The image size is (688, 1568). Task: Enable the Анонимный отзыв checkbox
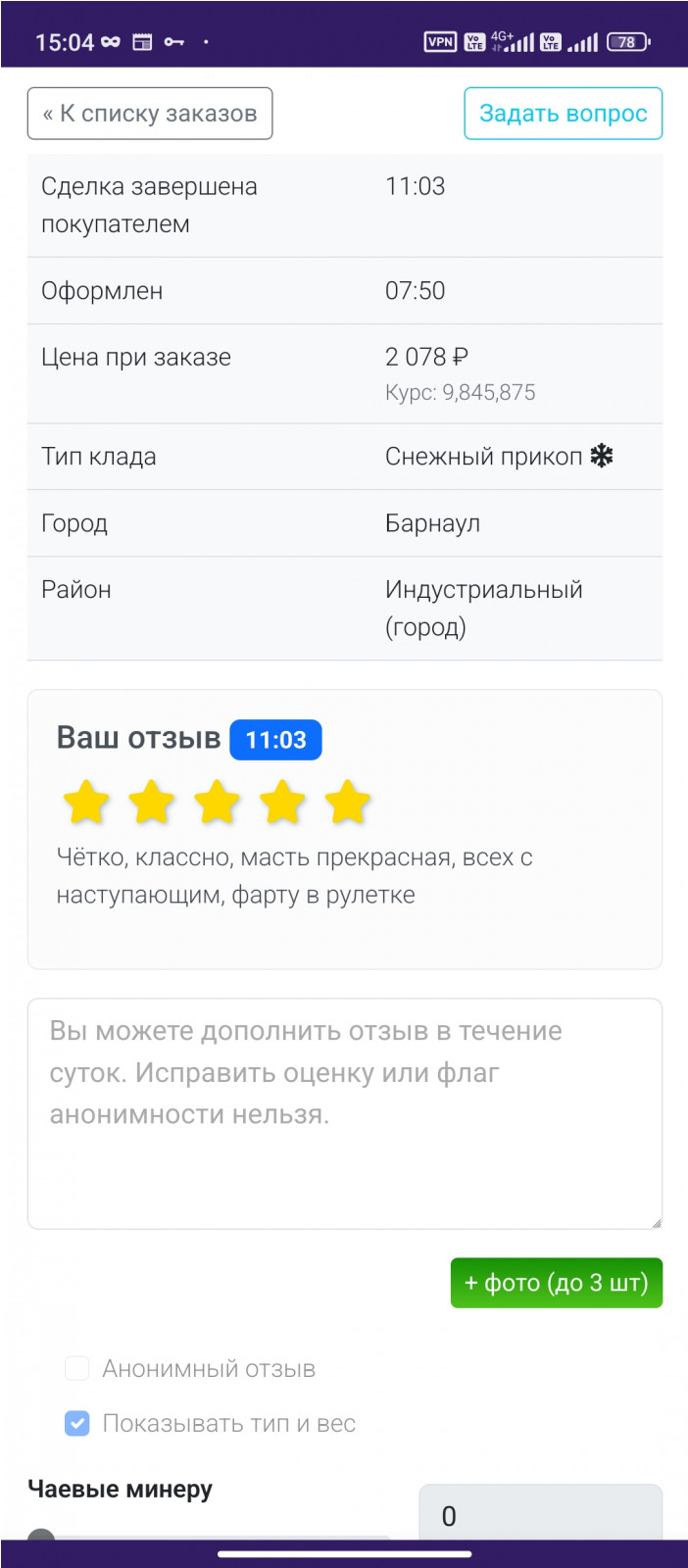[77, 1368]
